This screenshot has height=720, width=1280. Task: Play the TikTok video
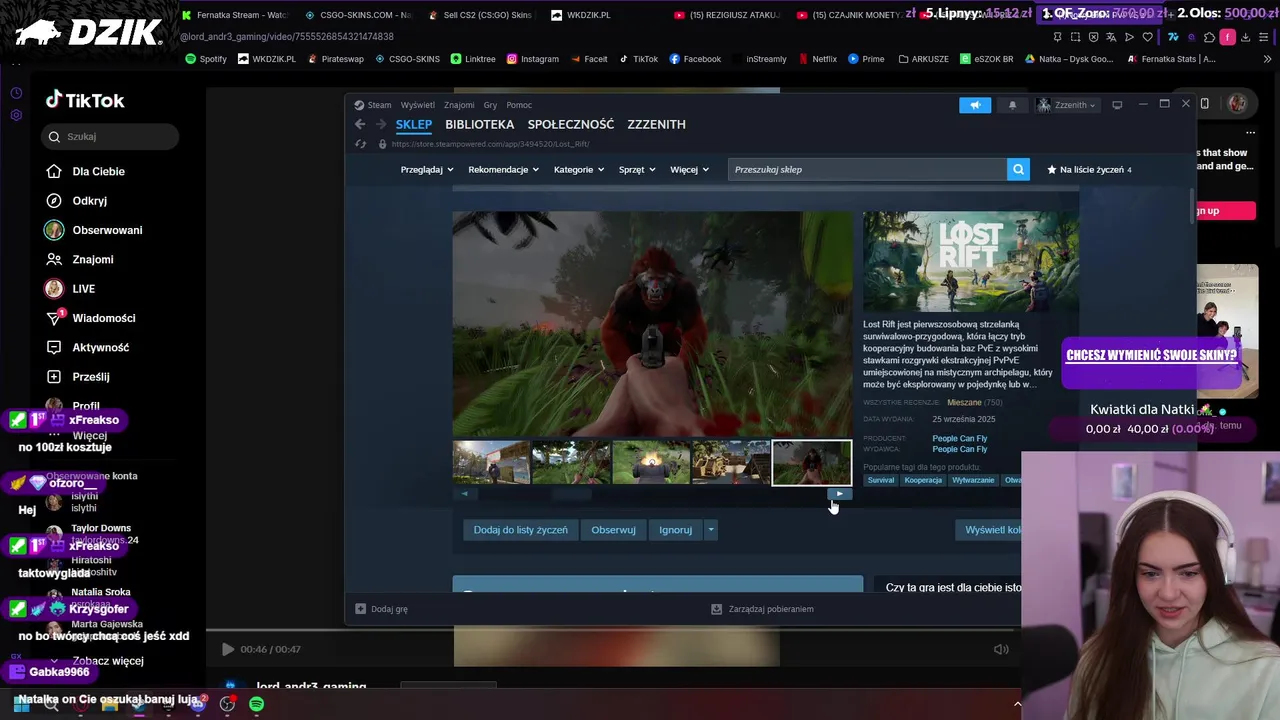click(x=228, y=649)
